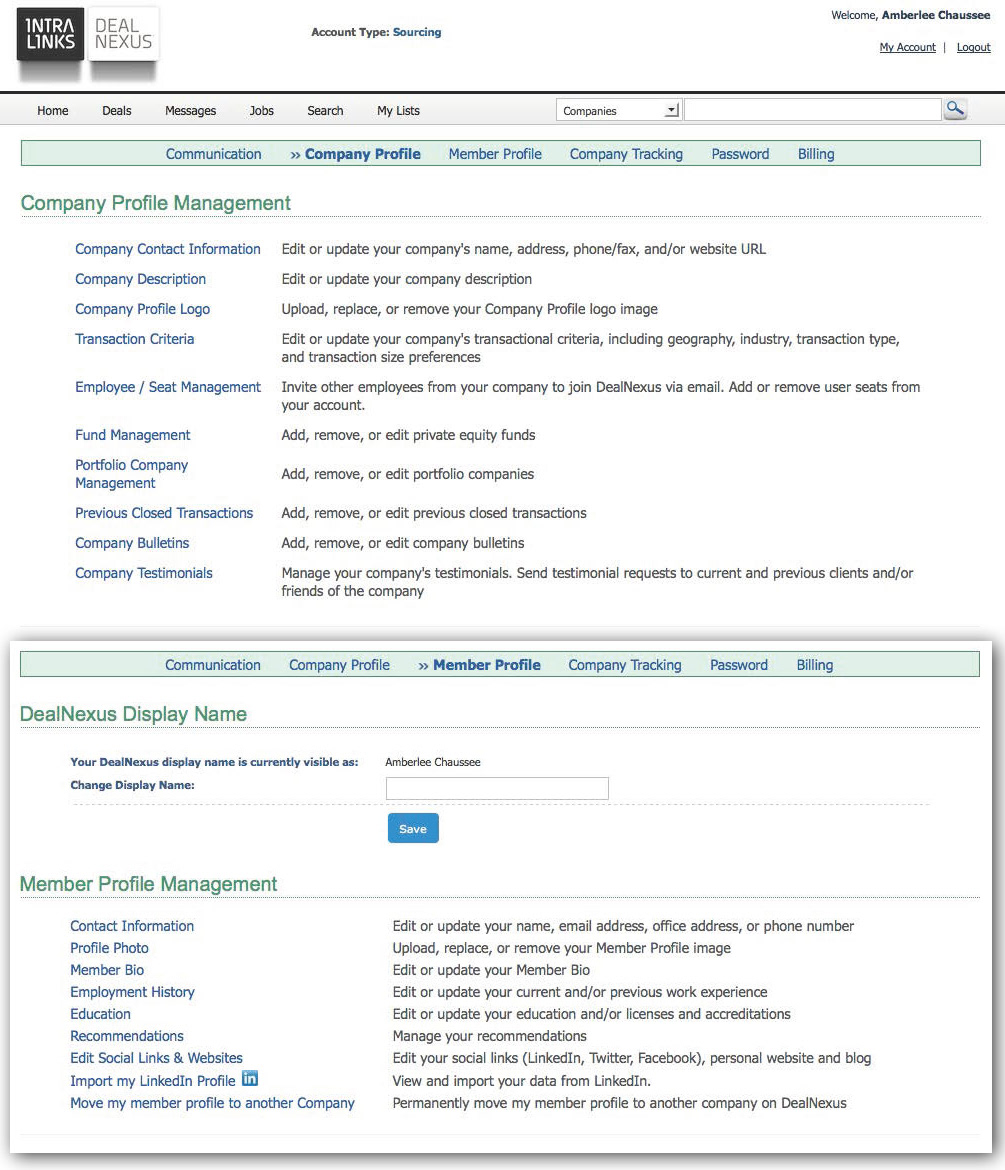Image resolution: width=1005 pixels, height=1170 pixels.
Task: Select Password tab in upper bar
Action: 740,154
